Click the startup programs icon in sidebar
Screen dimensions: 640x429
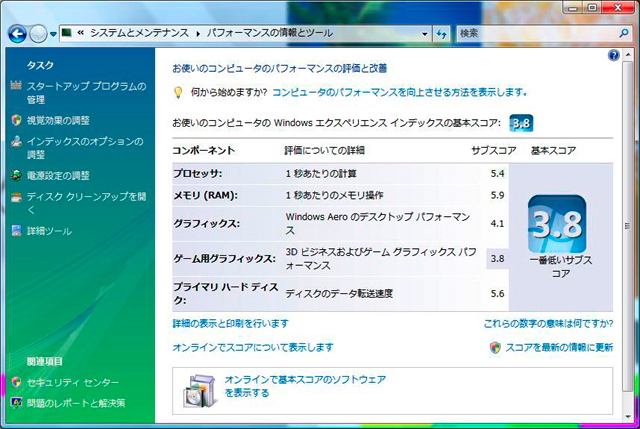pyautogui.click(x=16, y=85)
